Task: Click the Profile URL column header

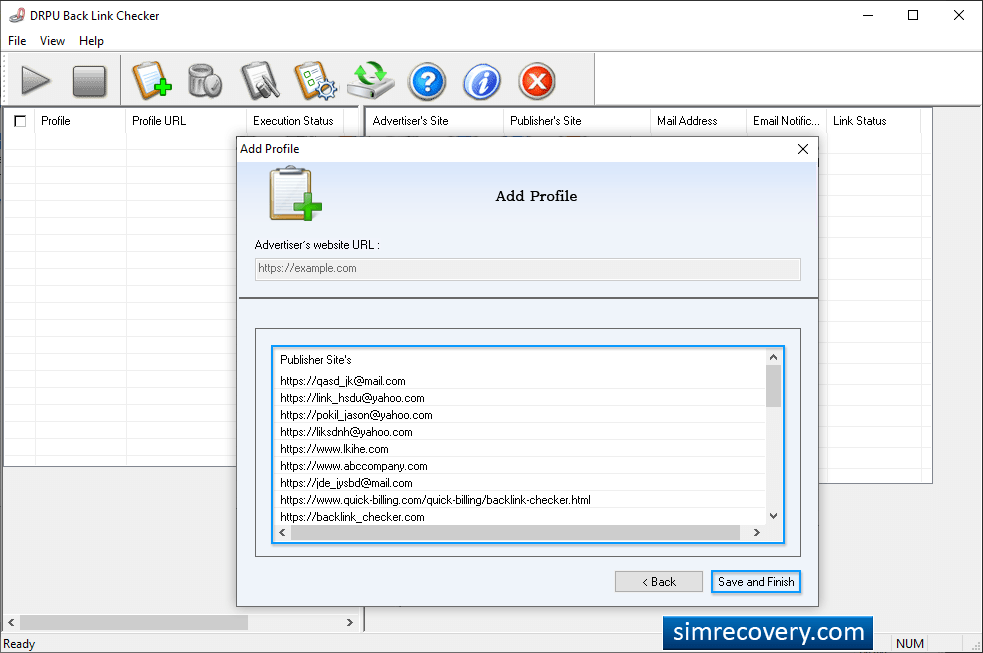Action: click(186, 121)
